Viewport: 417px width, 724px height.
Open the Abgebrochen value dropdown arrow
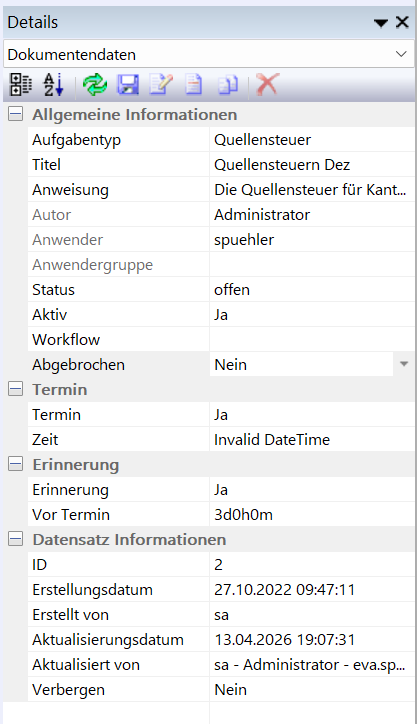coord(404,364)
